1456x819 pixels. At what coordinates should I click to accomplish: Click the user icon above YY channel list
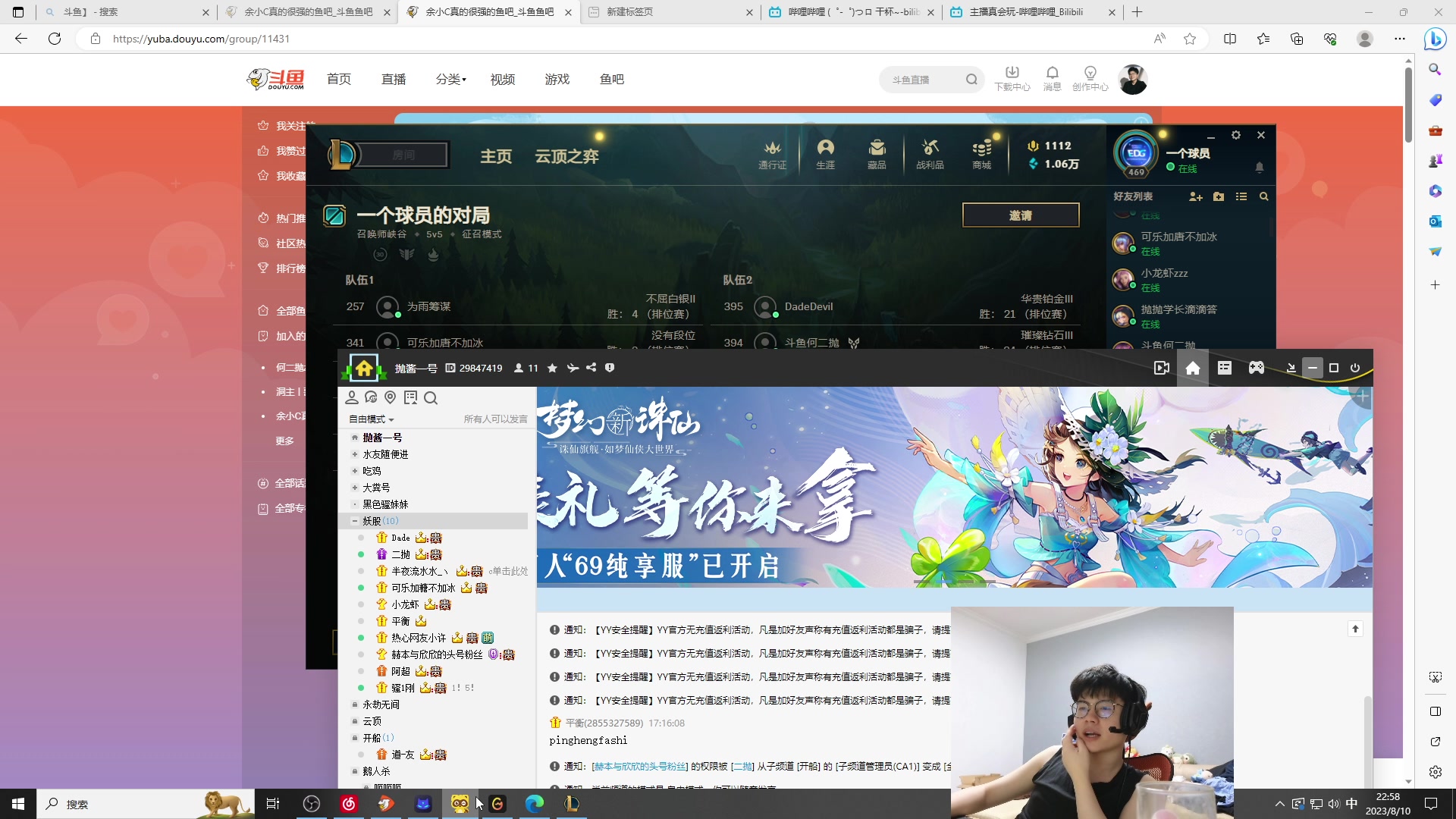coord(352,397)
